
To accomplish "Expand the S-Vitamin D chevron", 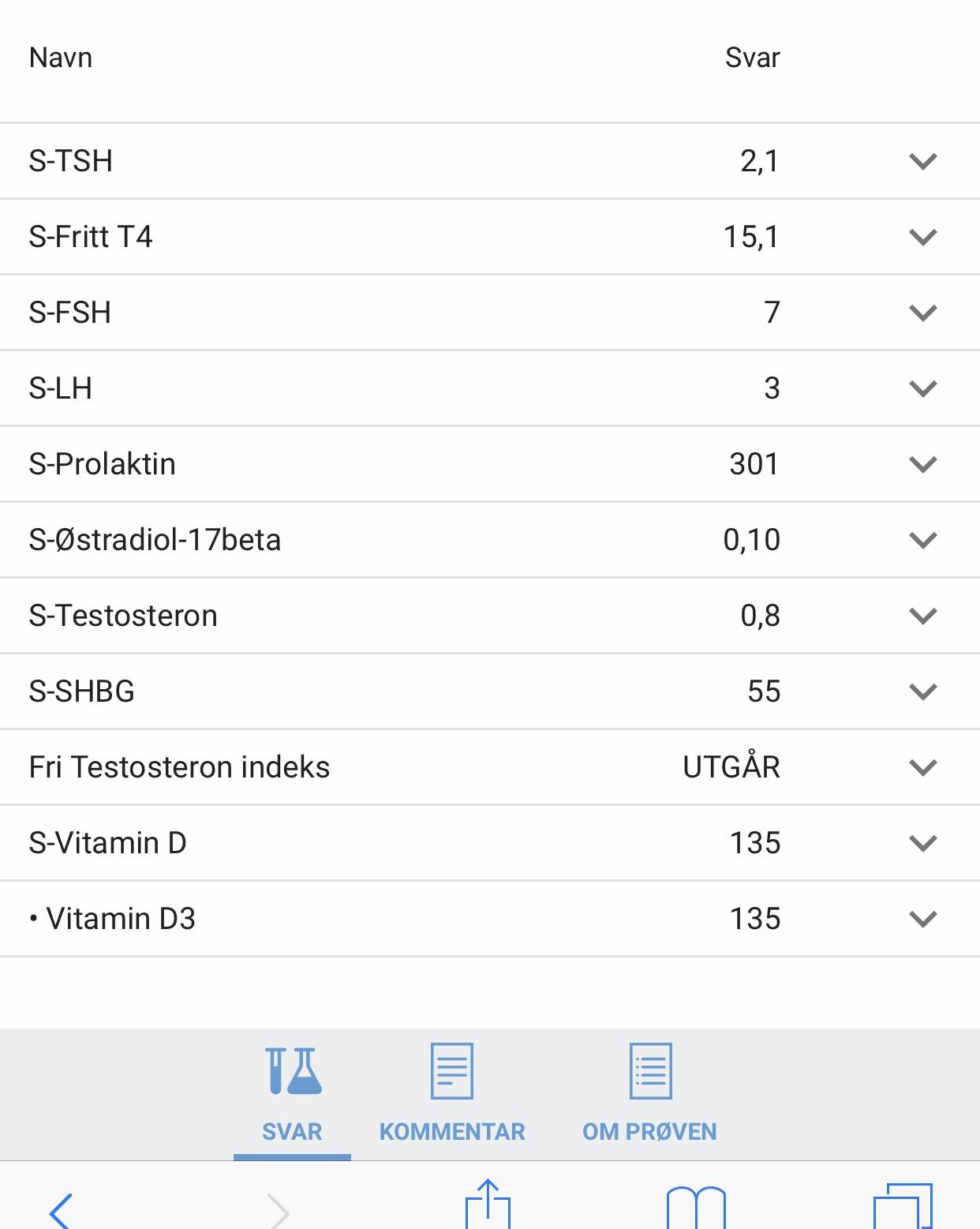I will click(x=922, y=843).
